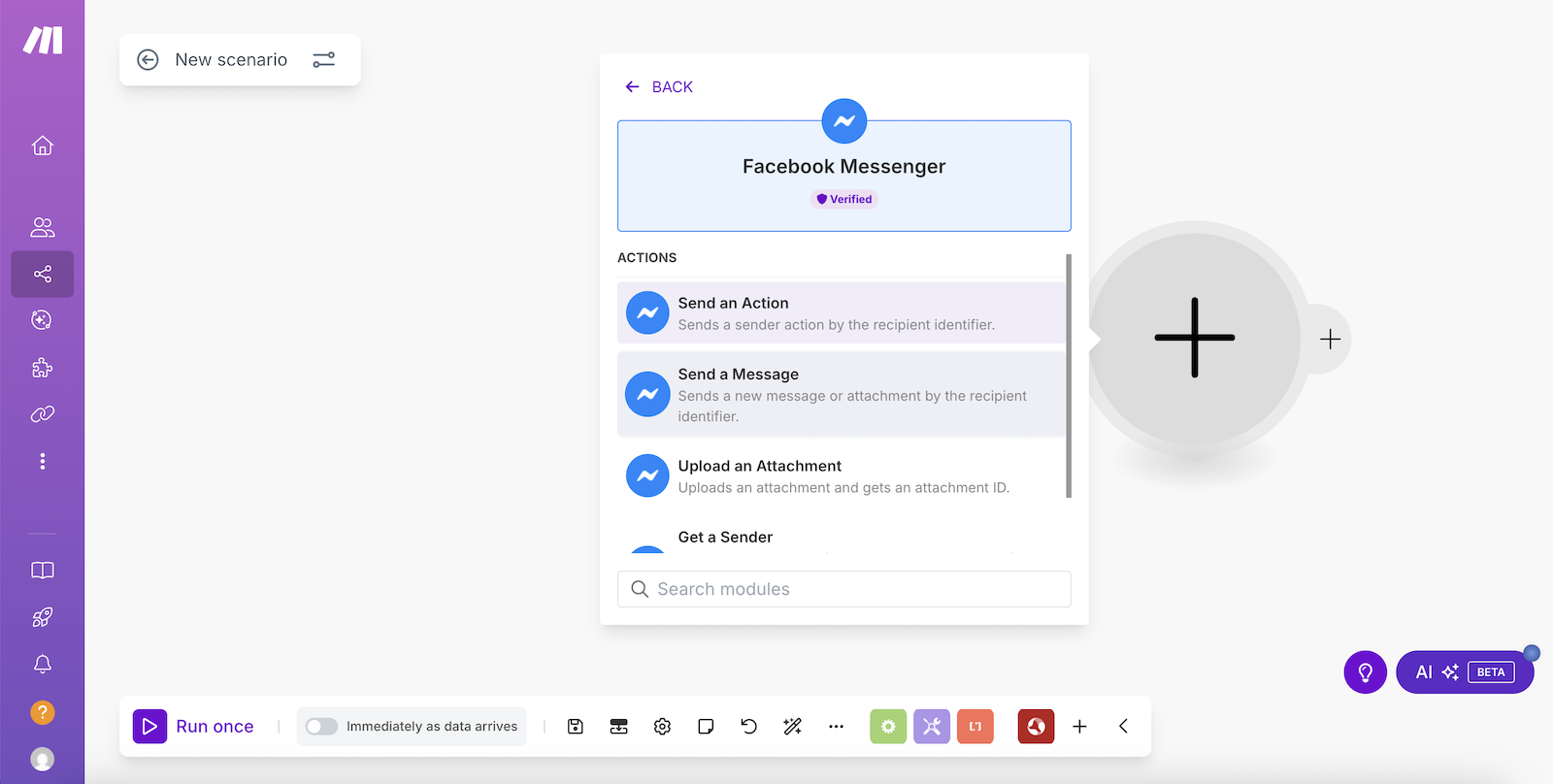Select the Upload an Attachment action

(x=842, y=475)
